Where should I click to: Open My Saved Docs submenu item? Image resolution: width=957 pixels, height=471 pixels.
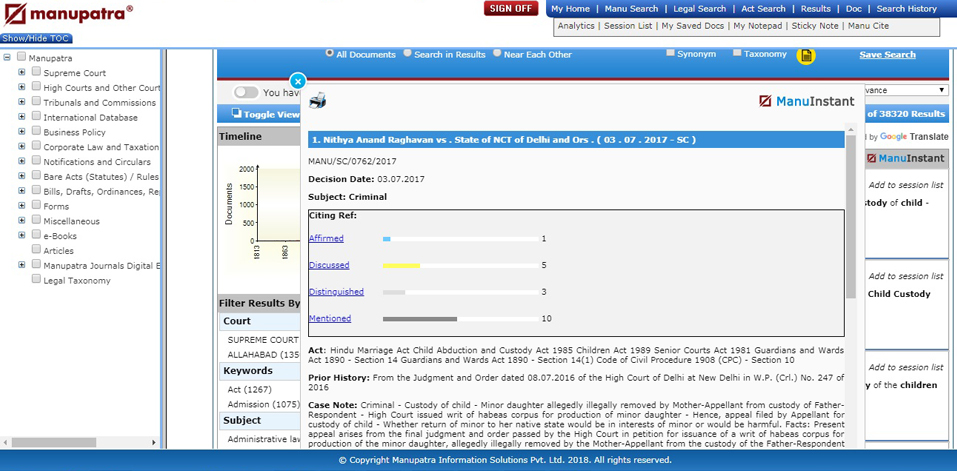click(692, 26)
